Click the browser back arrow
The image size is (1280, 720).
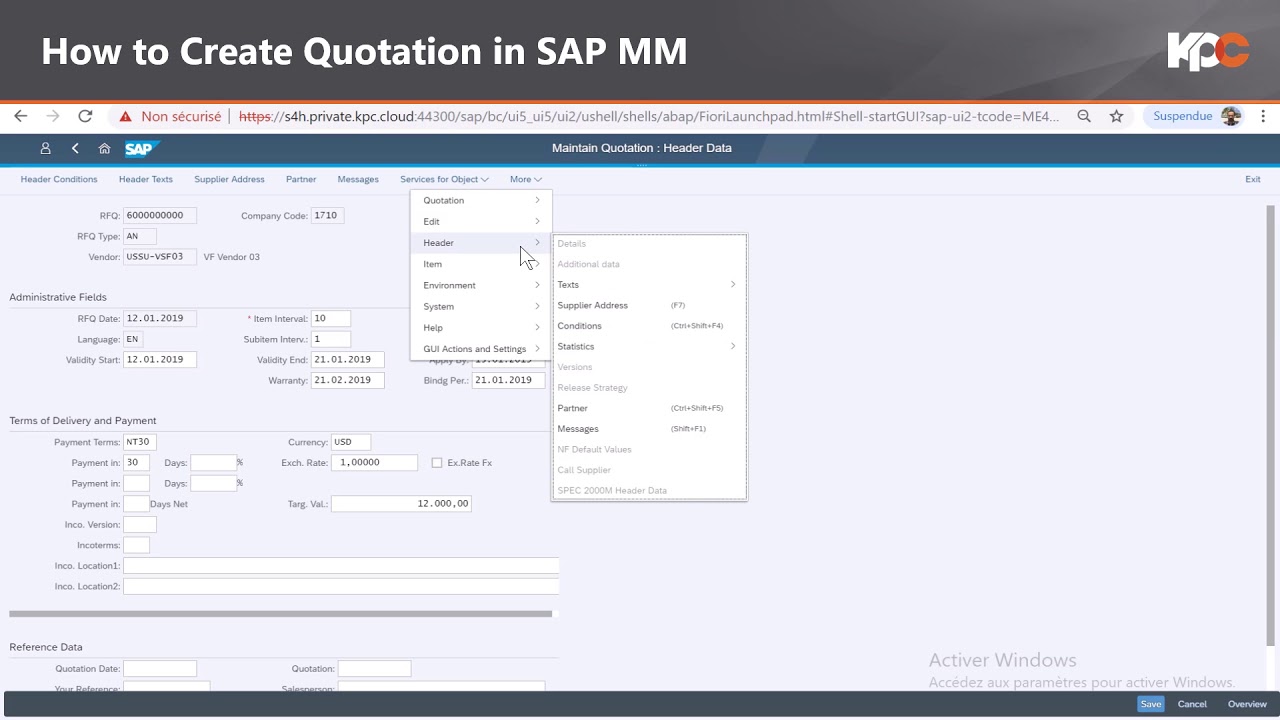tap(20, 116)
